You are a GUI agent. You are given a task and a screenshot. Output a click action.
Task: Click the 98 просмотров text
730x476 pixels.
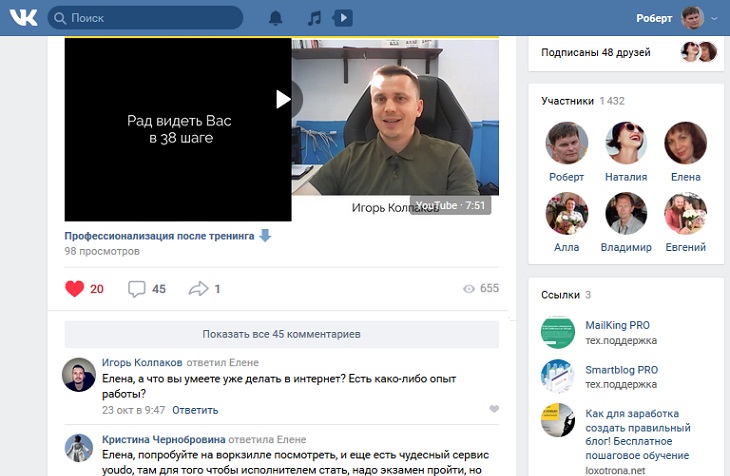102,251
